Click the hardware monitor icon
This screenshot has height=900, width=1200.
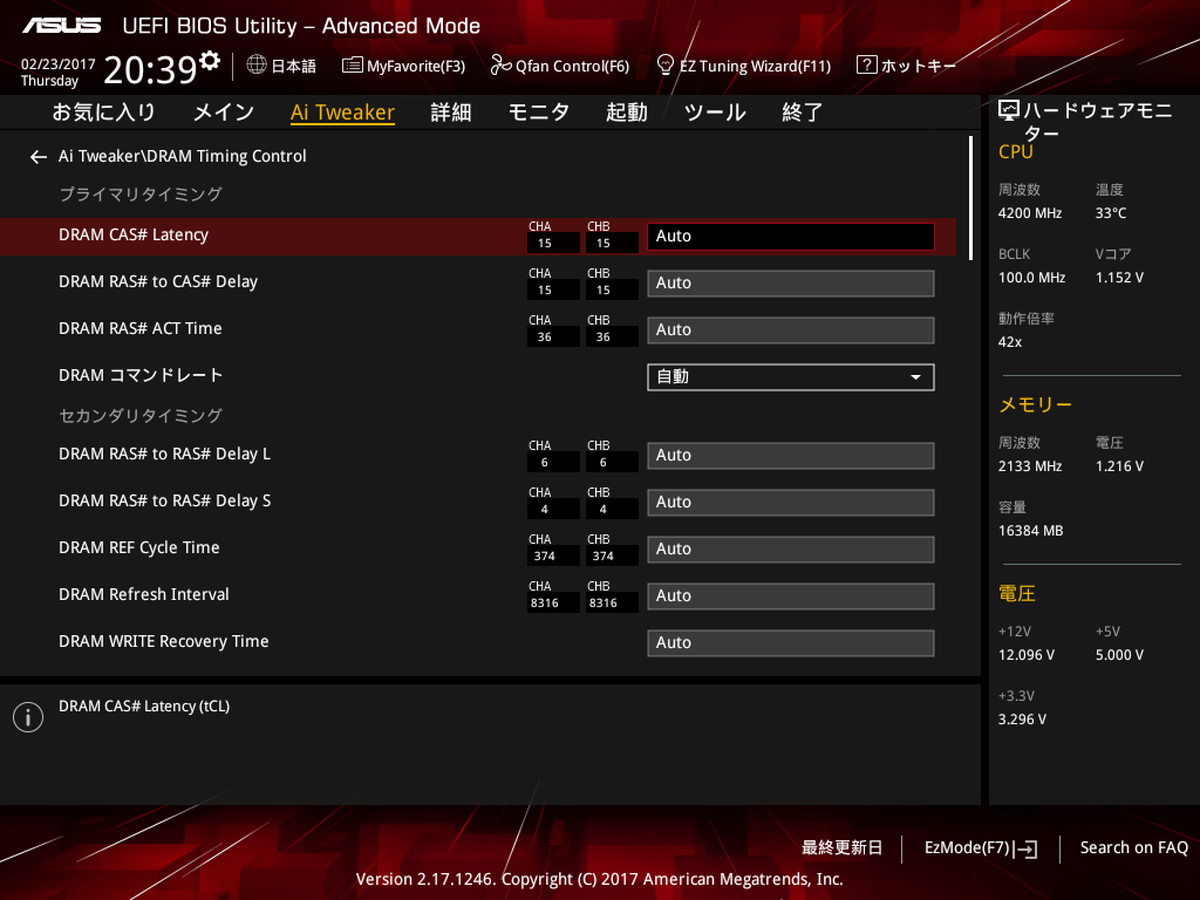point(1008,112)
